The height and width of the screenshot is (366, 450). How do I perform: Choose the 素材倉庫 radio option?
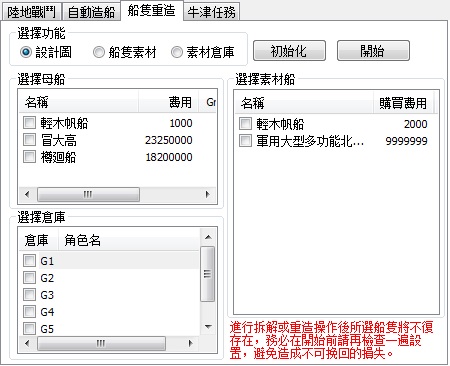tap(177, 52)
